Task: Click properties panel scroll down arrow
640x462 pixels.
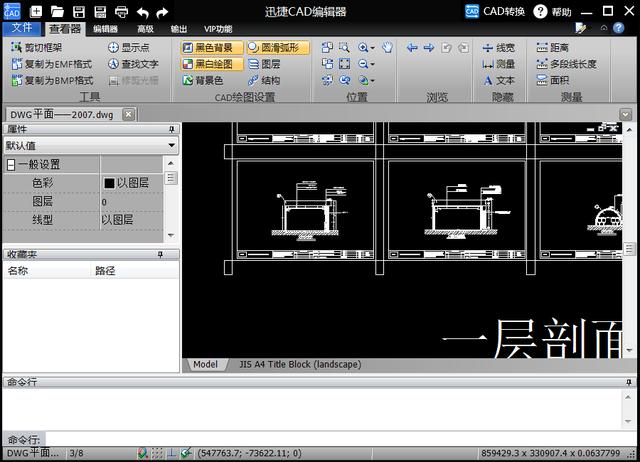Action: tap(171, 235)
